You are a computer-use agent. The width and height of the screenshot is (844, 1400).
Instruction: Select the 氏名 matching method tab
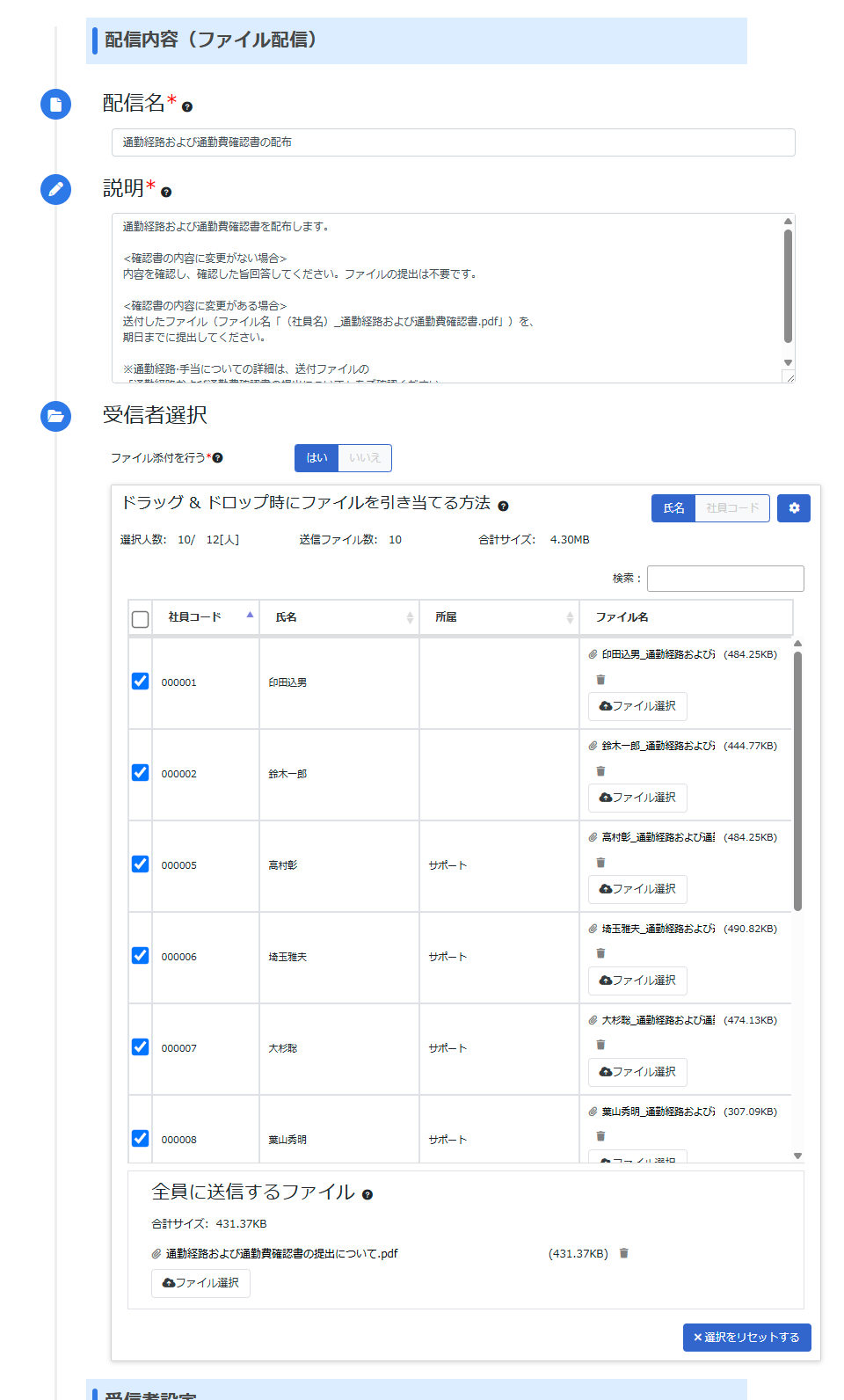pos(673,508)
